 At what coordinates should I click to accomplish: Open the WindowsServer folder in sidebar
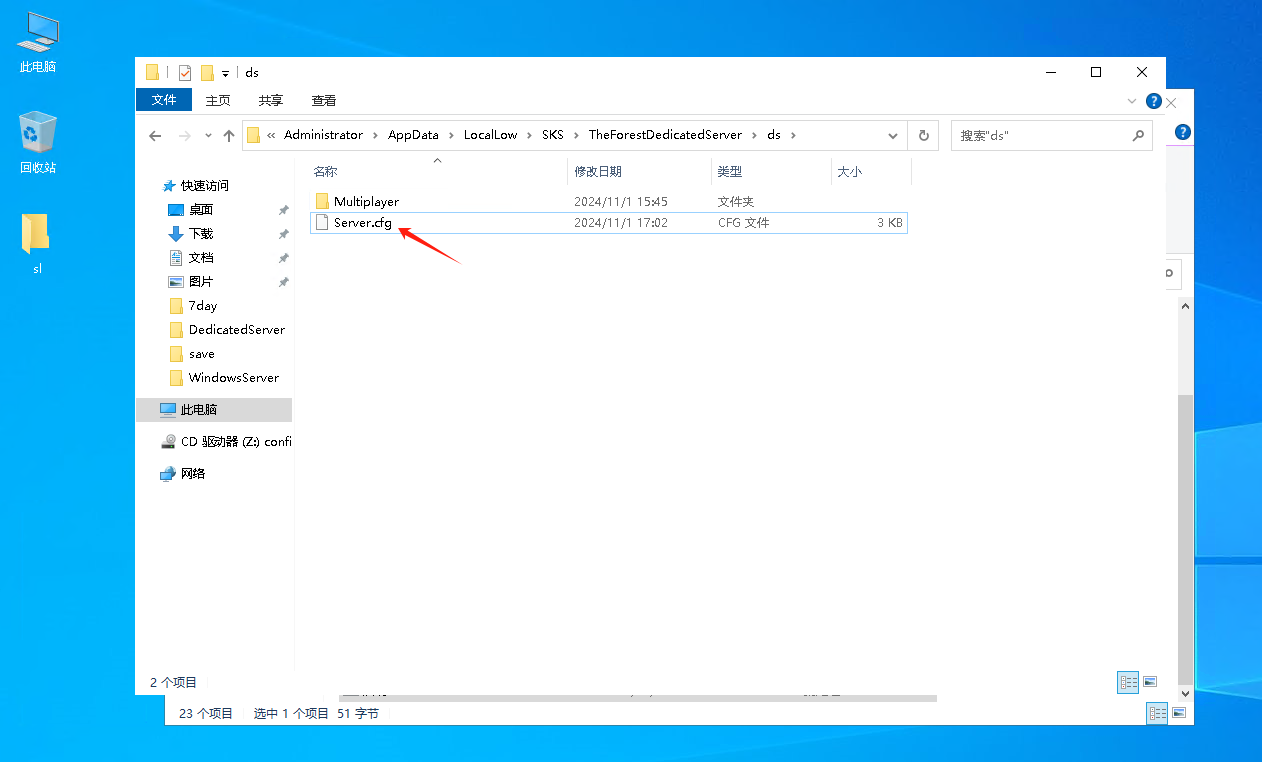point(234,378)
